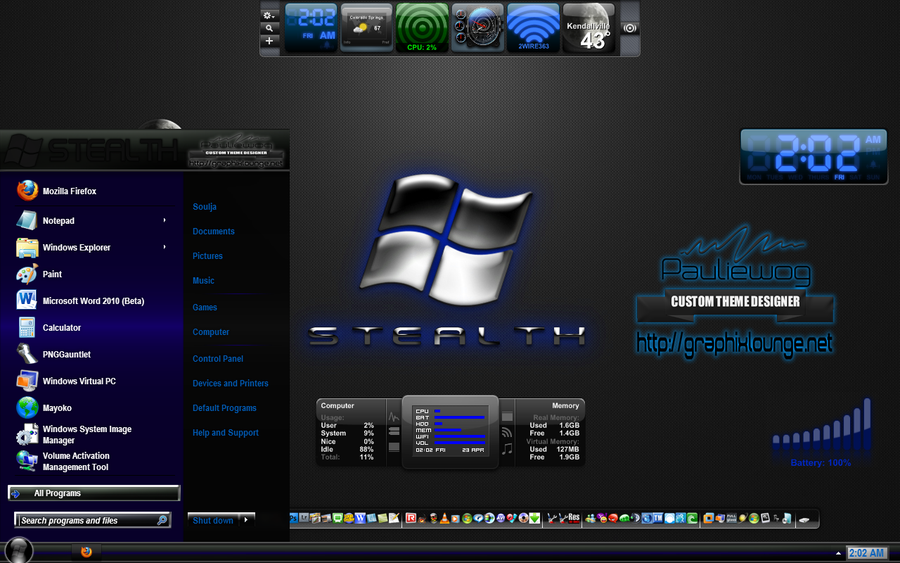Select Devices and Printers
Image resolution: width=900 pixels, height=563 pixels.
[230, 383]
